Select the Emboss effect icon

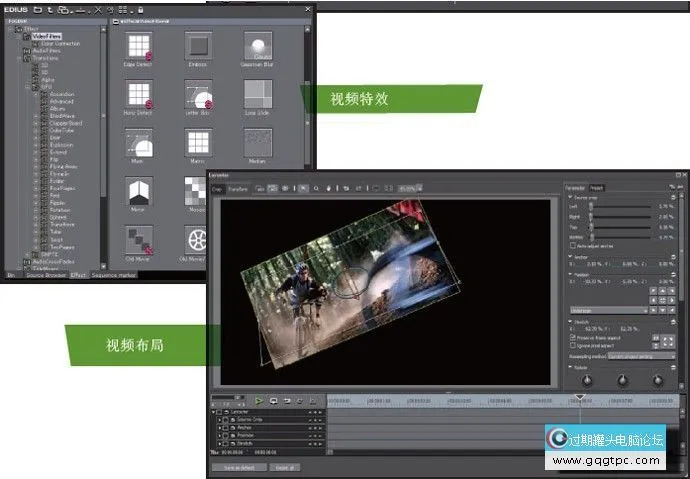pos(198,45)
